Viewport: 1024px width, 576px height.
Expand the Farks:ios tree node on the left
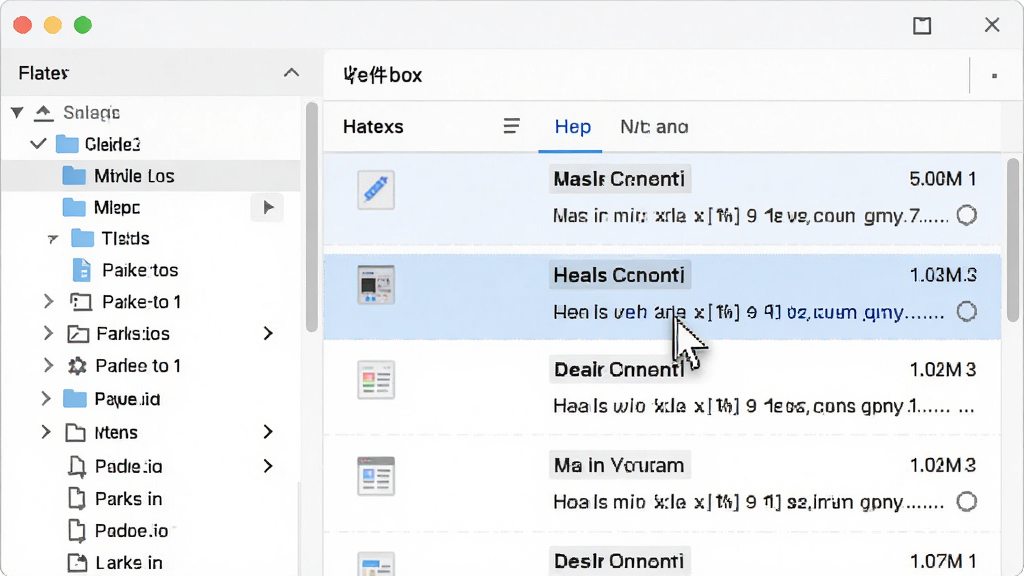pyautogui.click(x=48, y=333)
